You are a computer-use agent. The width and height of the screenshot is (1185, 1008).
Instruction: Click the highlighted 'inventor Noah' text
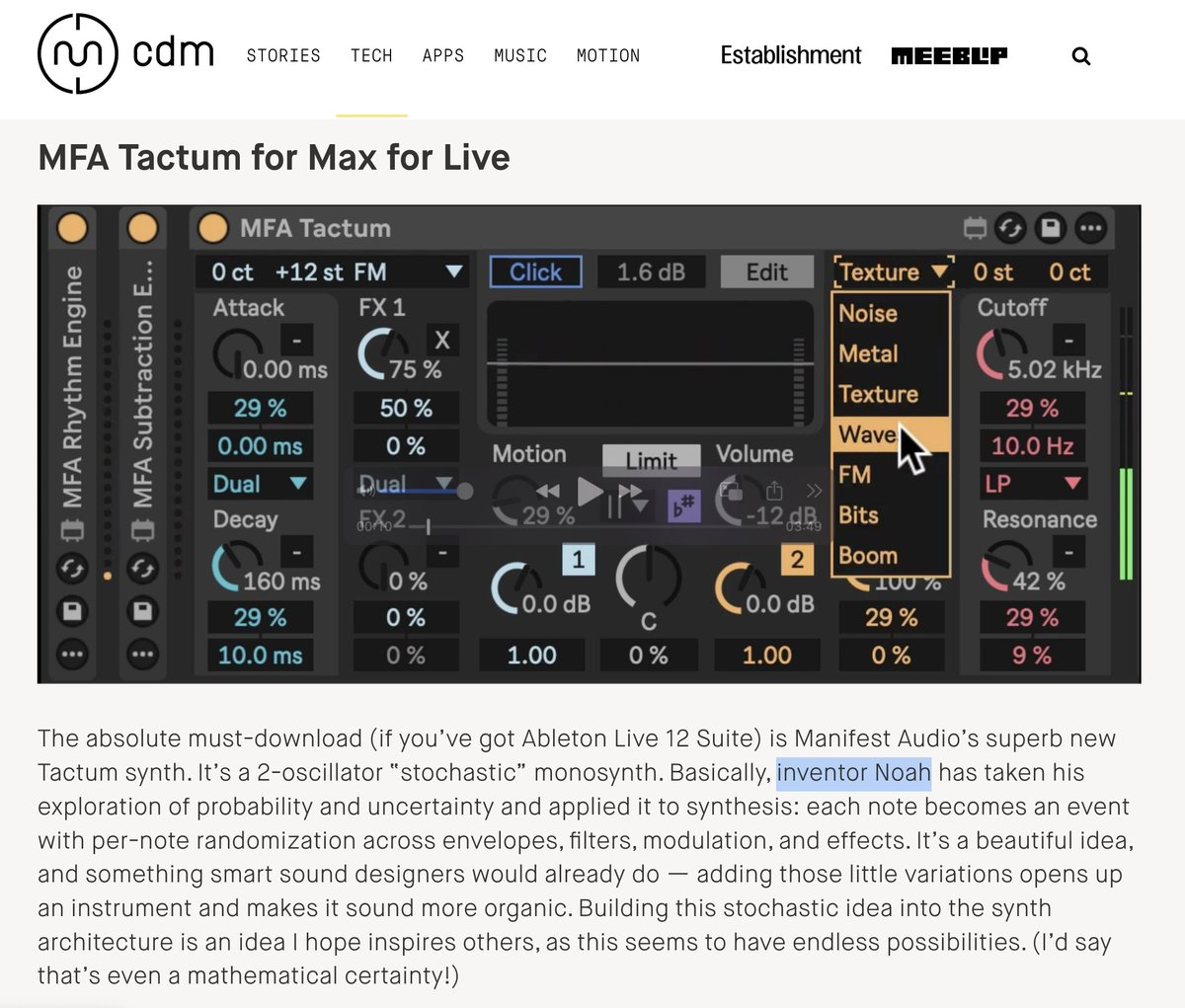pyautogui.click(x=854, y=772)
